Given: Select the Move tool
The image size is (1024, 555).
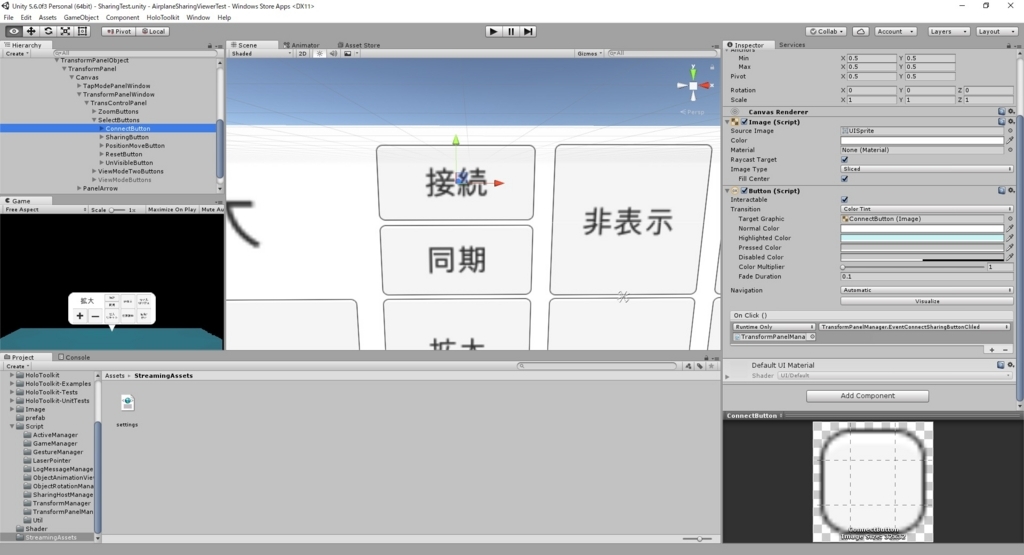Looking at the screenshot, I should 31,31.
